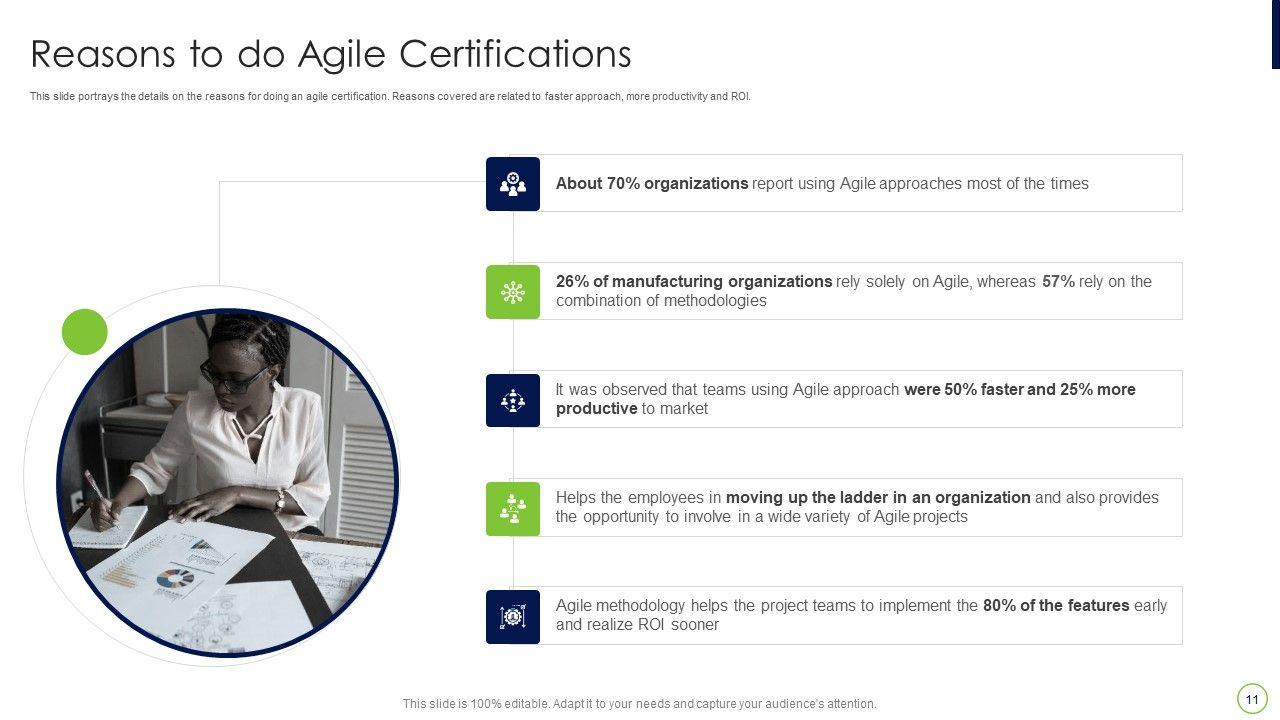The image size is (1280, 720).
Task: Click the navy team-gear icon beside 70% organizations
Action: pyautogui.click(x=513, y=184)
